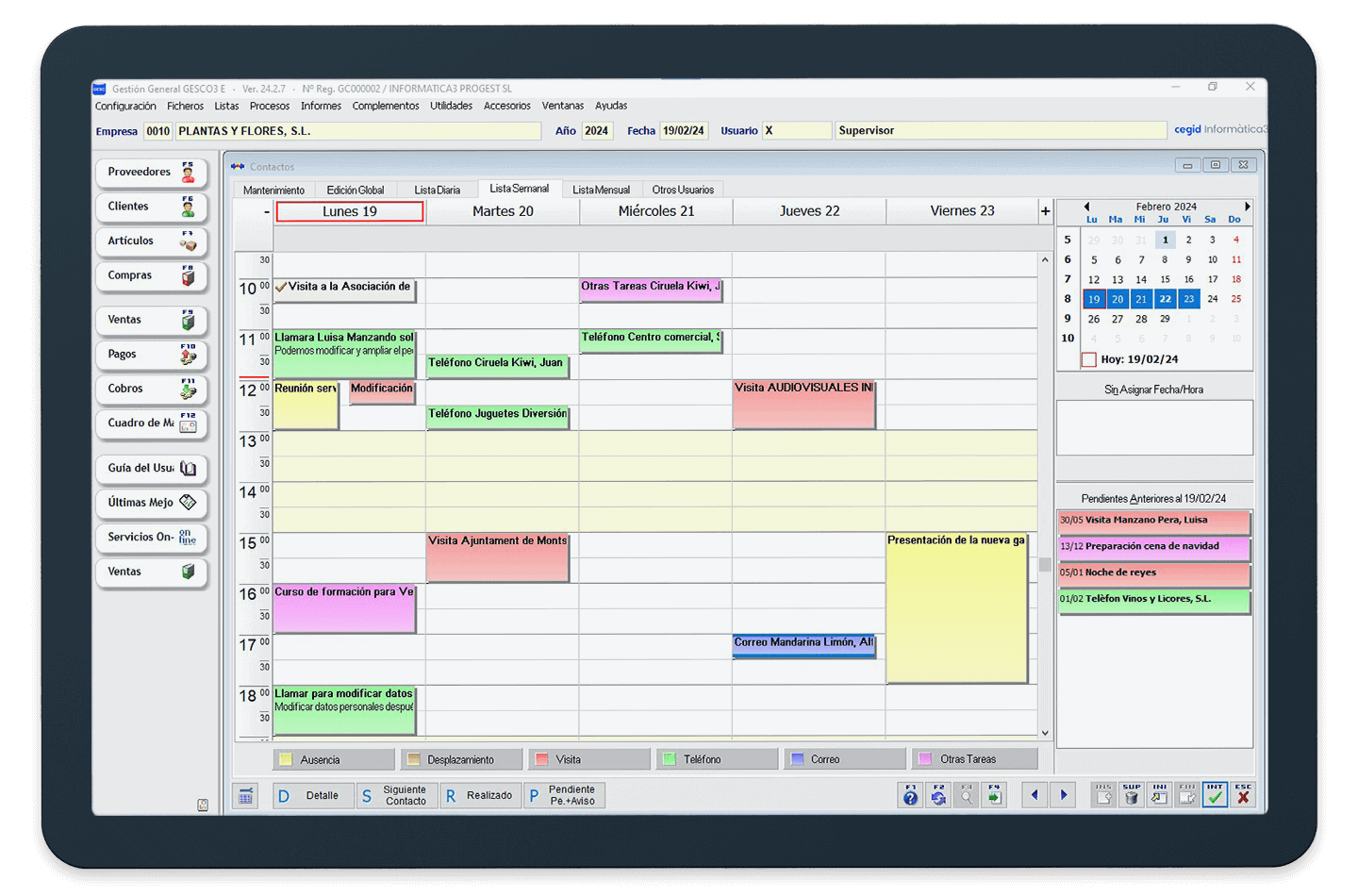Click the plus button next to Viernes 23

(1045, 211)
